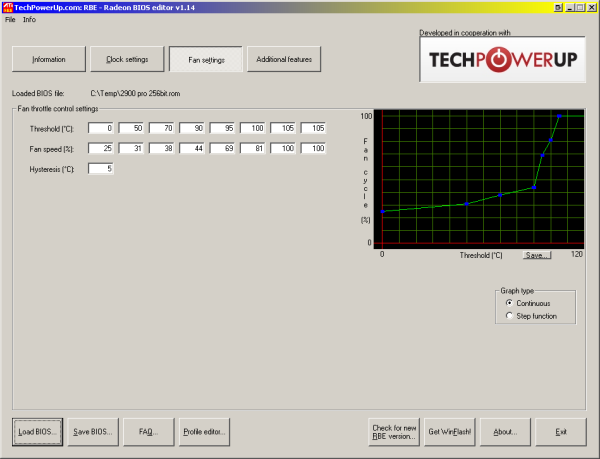The image size is (600, 459).
Task: Close the RBE window
Action: (x=592, y=7)
